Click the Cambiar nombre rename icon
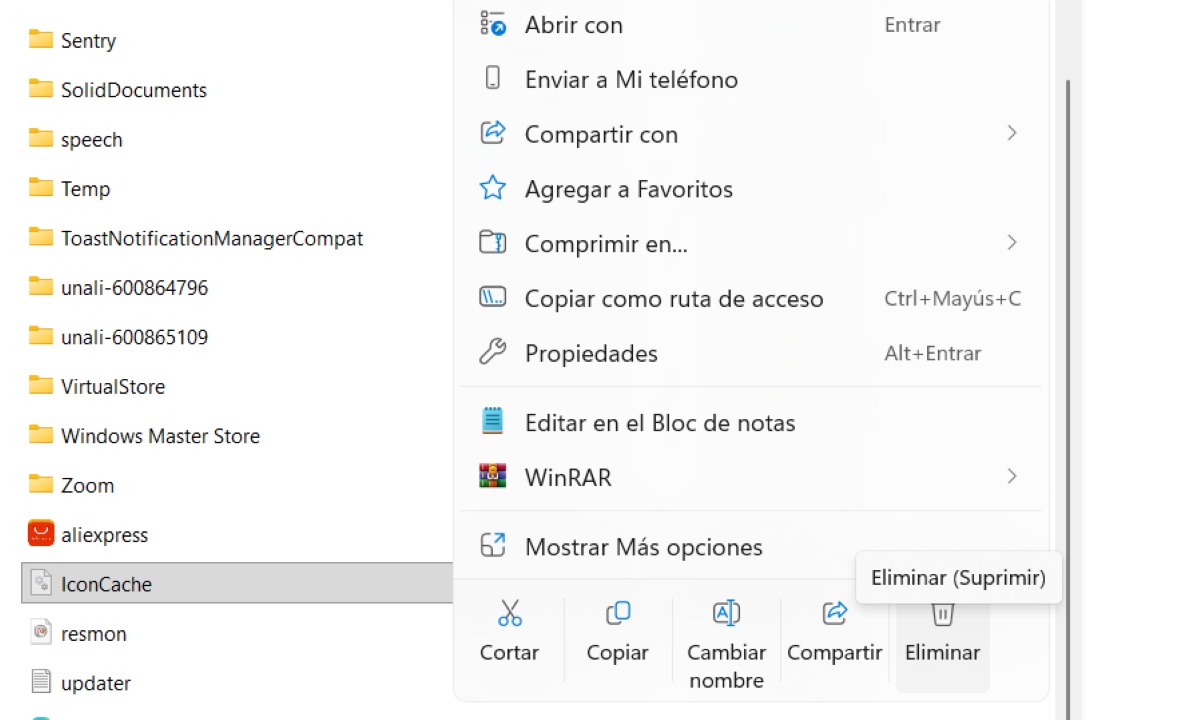Image resolution: width=1200 pixels, height=720 pixels. tap(726, 613)
